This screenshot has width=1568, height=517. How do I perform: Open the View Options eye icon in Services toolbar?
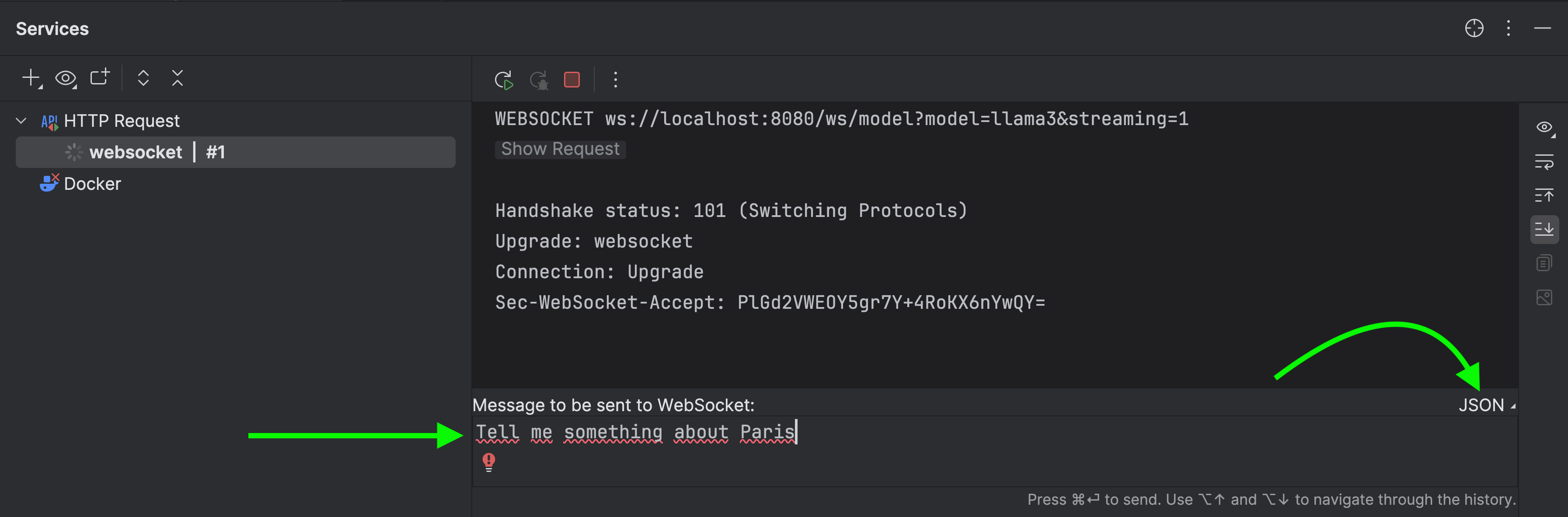click(x=65, y=79)
